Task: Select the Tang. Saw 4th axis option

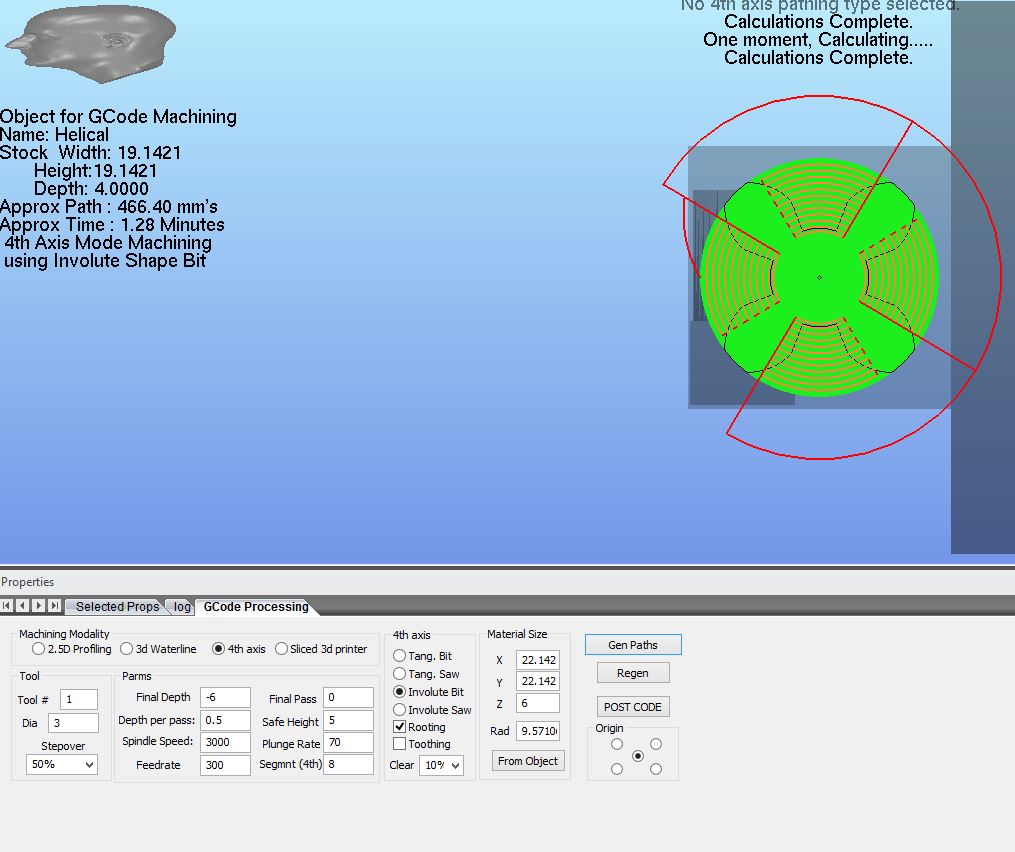Action: [x=400, y=674]
